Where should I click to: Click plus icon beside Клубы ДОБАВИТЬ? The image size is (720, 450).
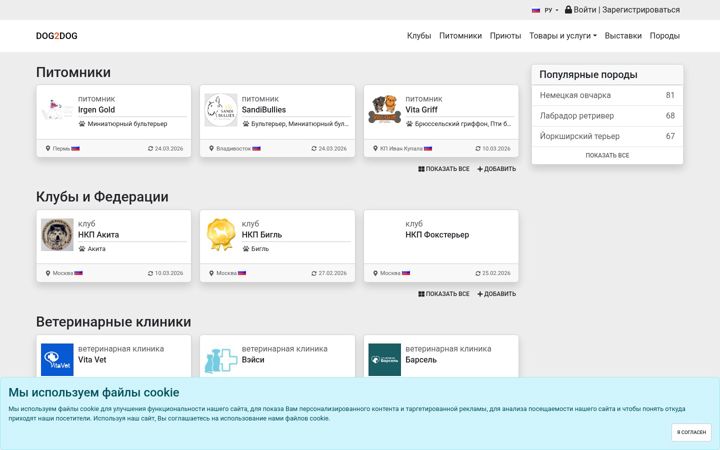pyautogui.click(x=480, y=294)
